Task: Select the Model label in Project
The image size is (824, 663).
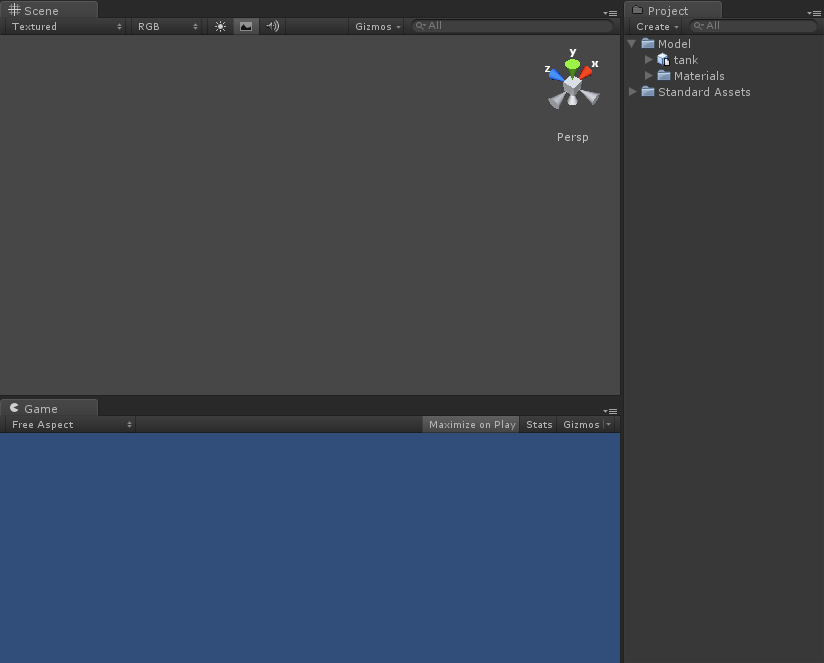Action: tap(674, 44)
